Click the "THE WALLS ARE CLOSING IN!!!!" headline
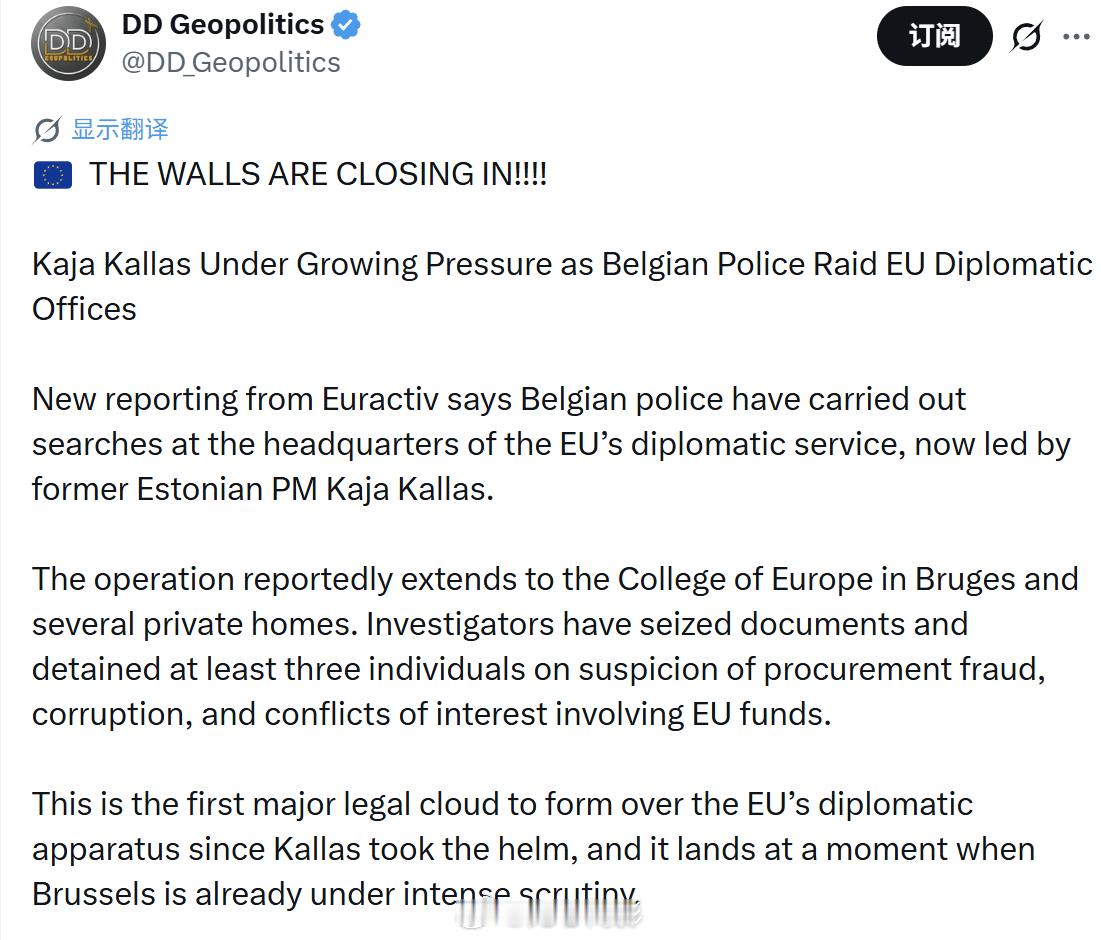 [x=318, y=174]
